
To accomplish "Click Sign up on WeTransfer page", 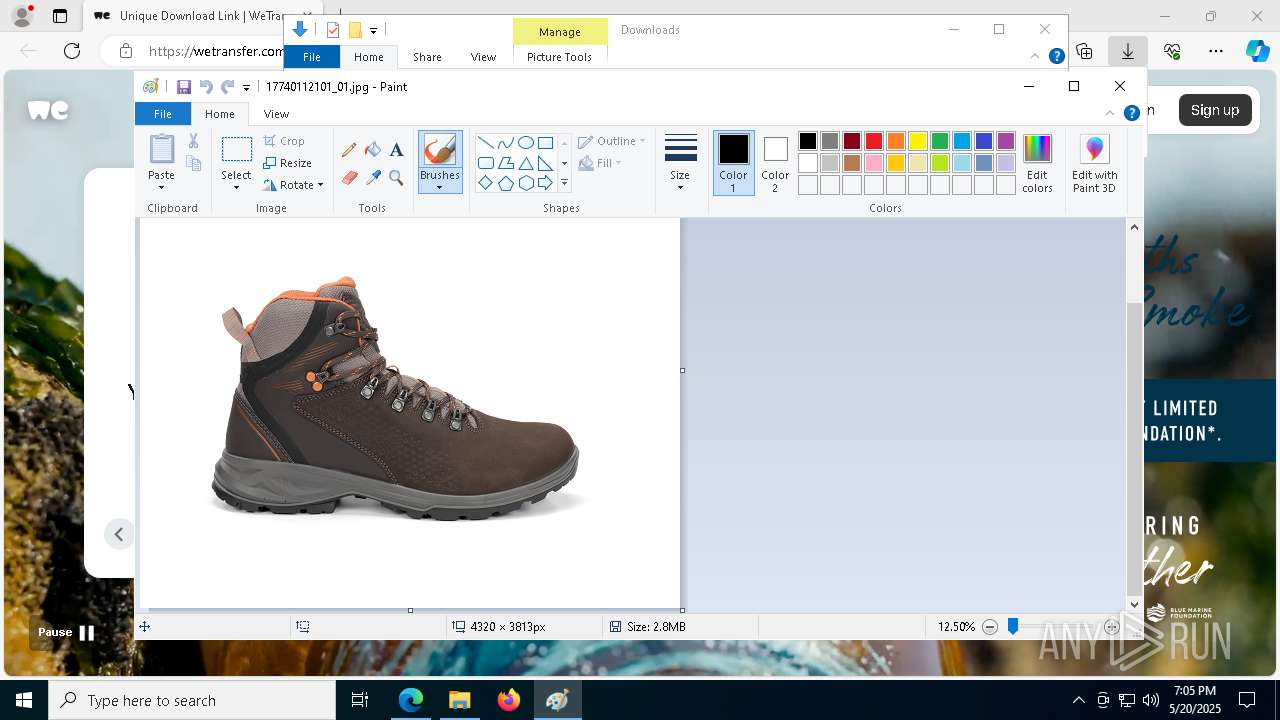I will coord(1215,110).
